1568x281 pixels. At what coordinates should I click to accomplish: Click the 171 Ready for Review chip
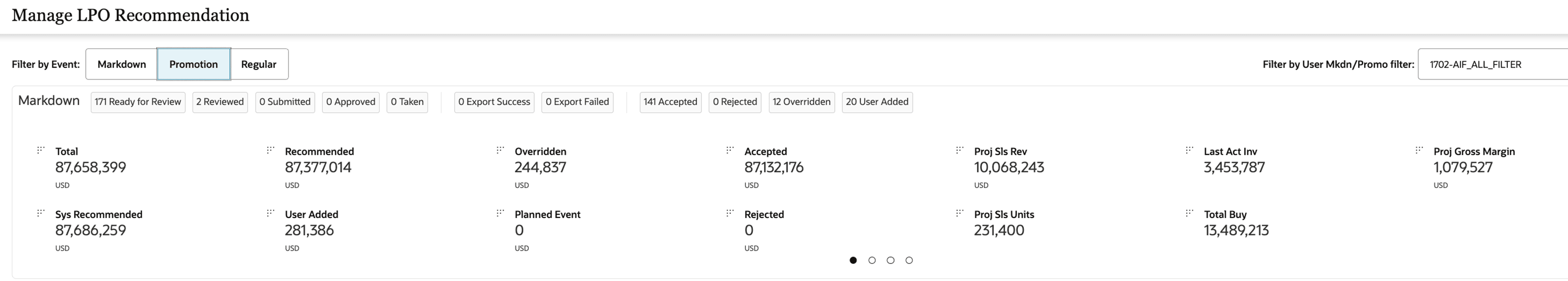coord(137,102)
